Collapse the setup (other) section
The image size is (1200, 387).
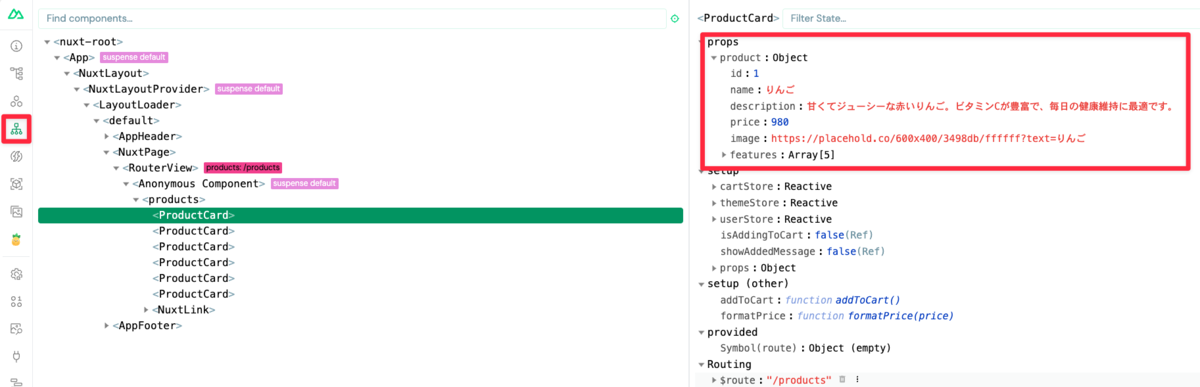(x=701, y=284)
